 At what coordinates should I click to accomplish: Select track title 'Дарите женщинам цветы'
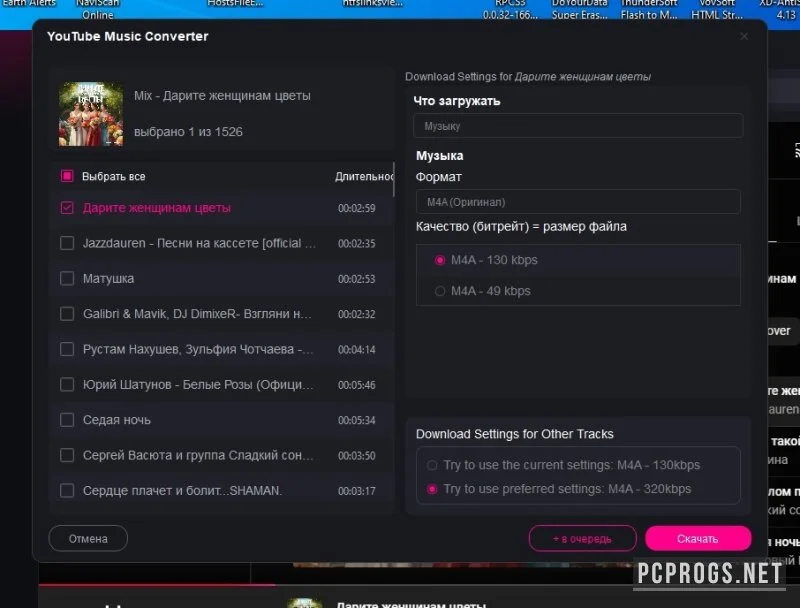pos(157,208)
